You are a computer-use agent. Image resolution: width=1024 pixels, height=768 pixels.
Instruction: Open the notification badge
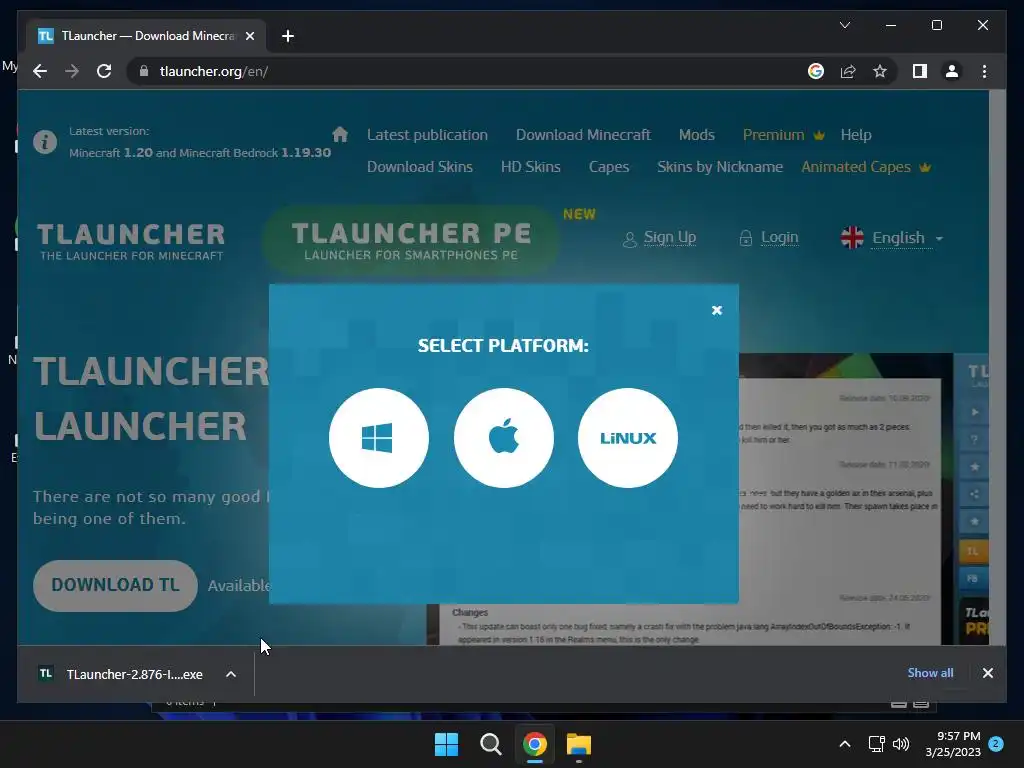[x=996, y=744]
